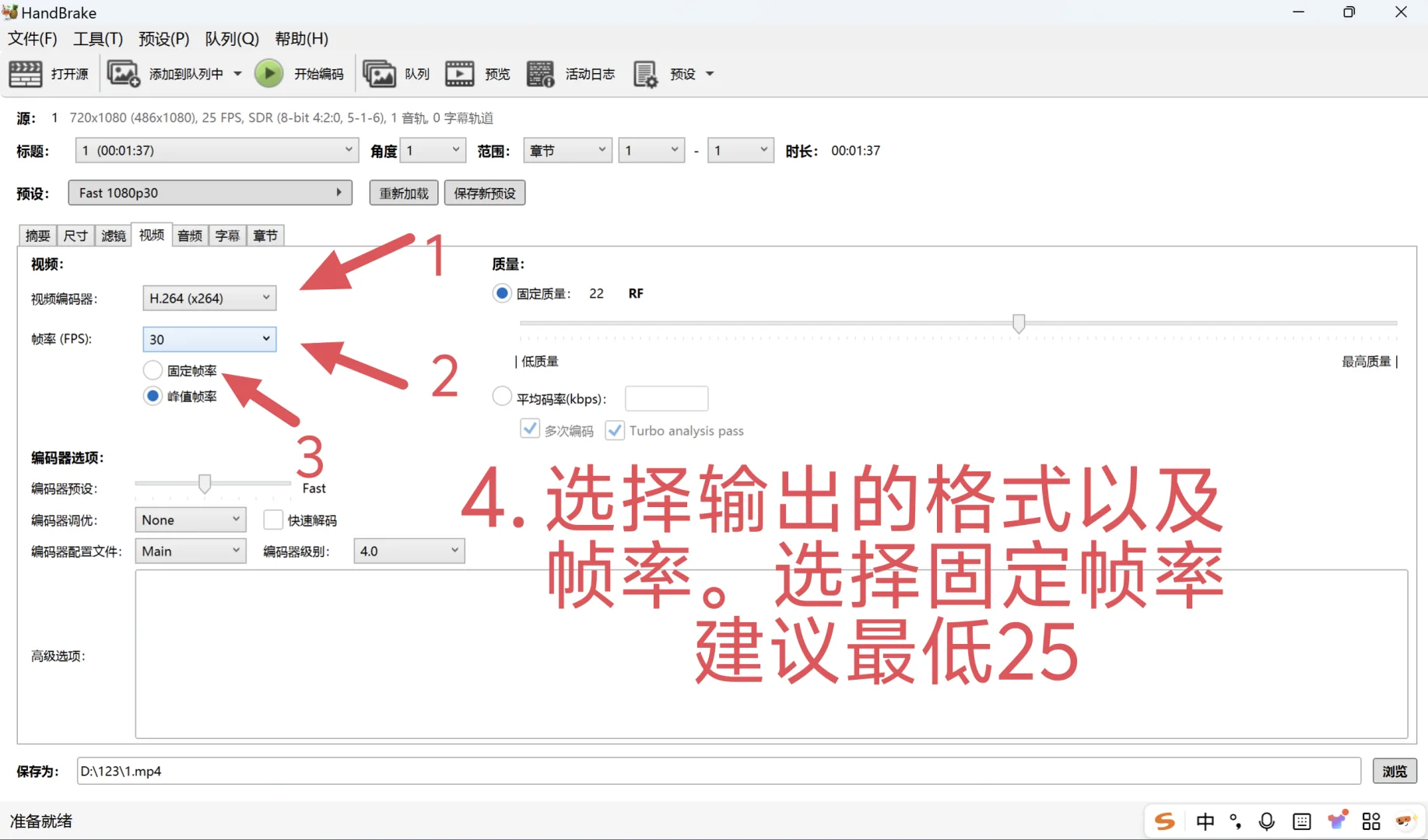Click the 平均码率(kbps) input box
Screen dimensions: 1428x840
point(667,398)
